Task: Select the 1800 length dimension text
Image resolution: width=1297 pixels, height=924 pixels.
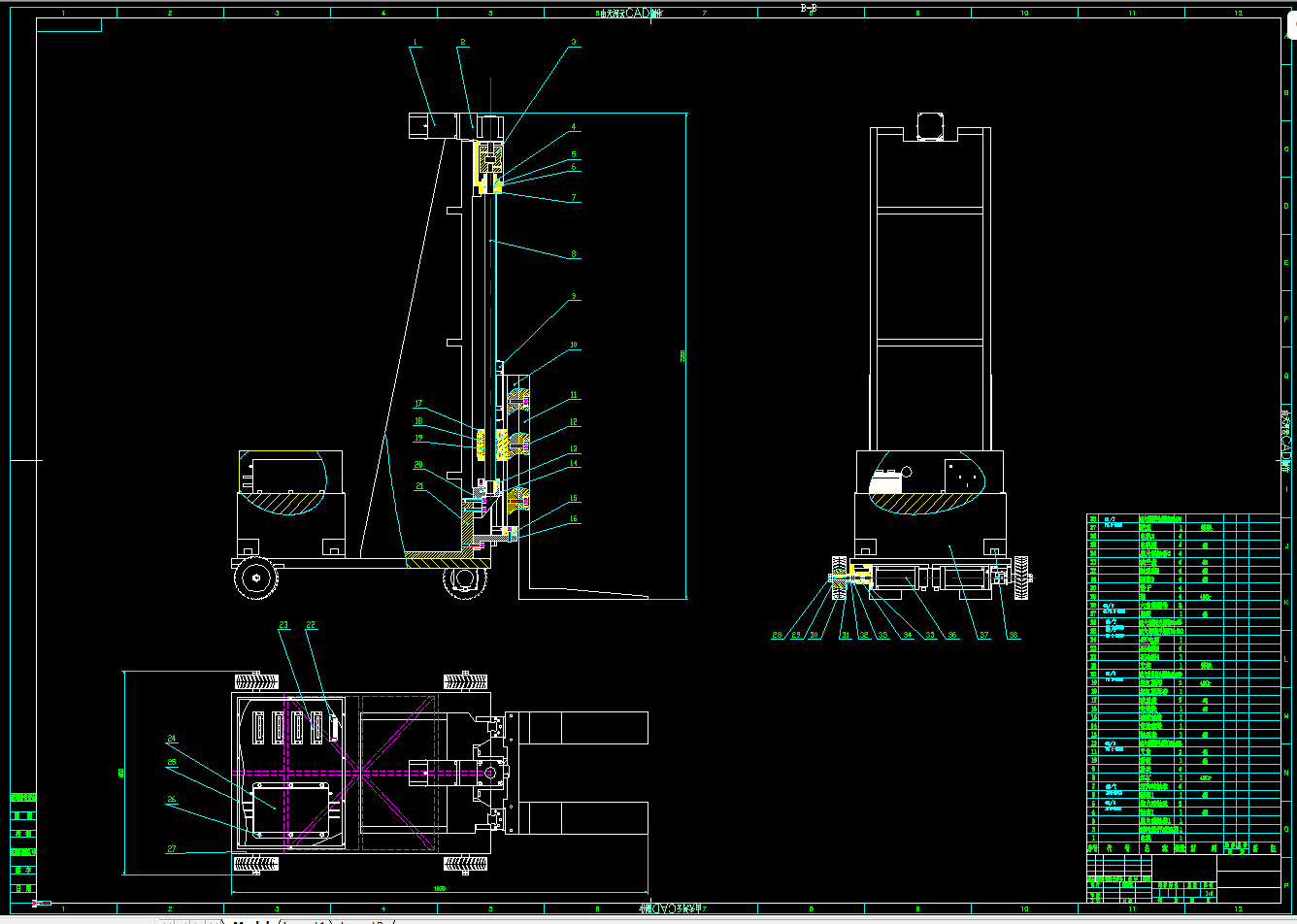Action: tap(439, 887)
